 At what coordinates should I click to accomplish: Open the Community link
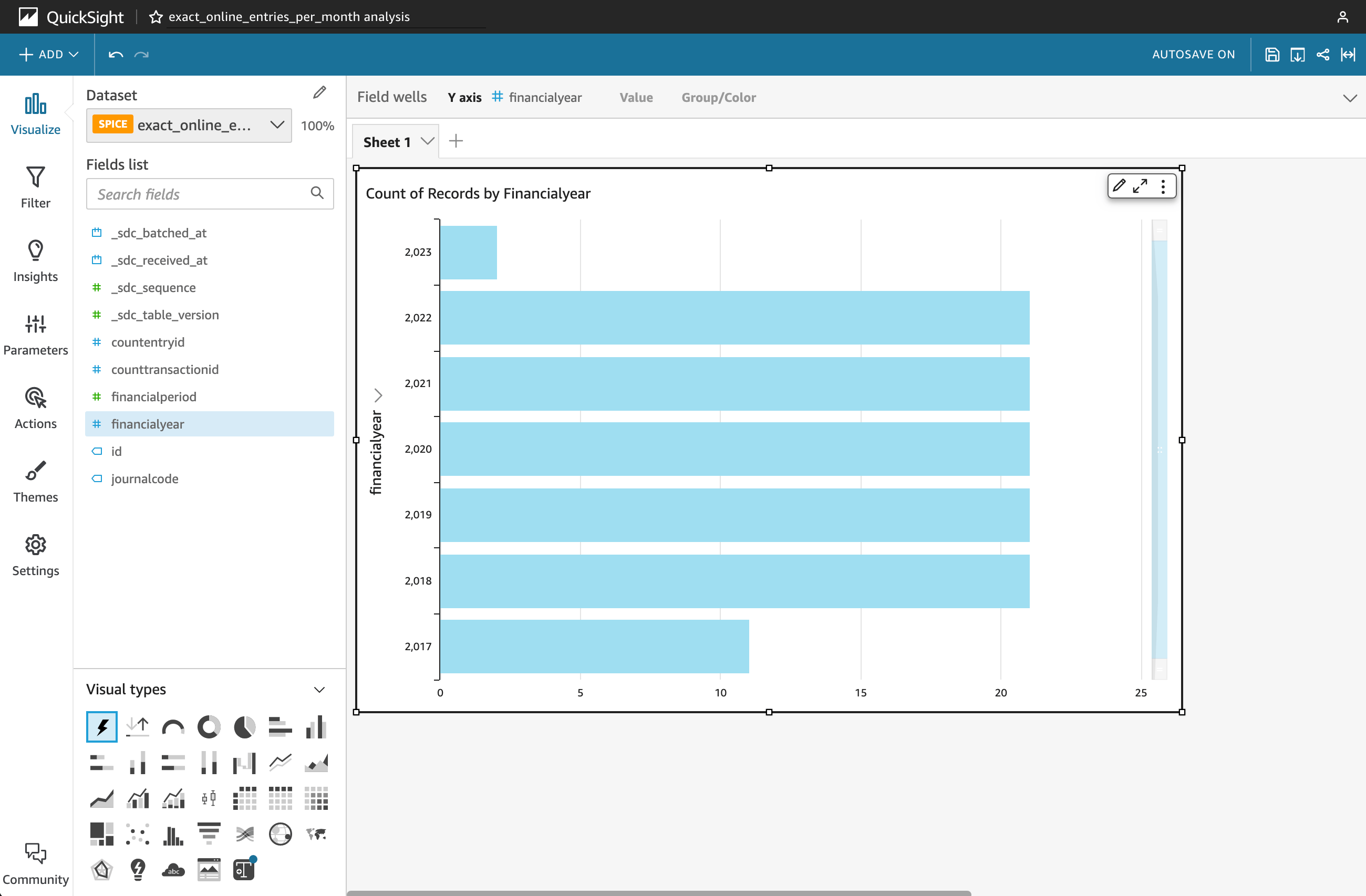point(36,863)
